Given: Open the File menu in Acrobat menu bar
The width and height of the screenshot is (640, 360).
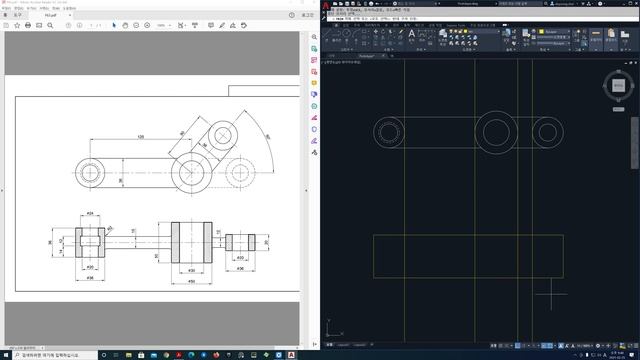Looking at the screenshot, I should click(6, 8).
